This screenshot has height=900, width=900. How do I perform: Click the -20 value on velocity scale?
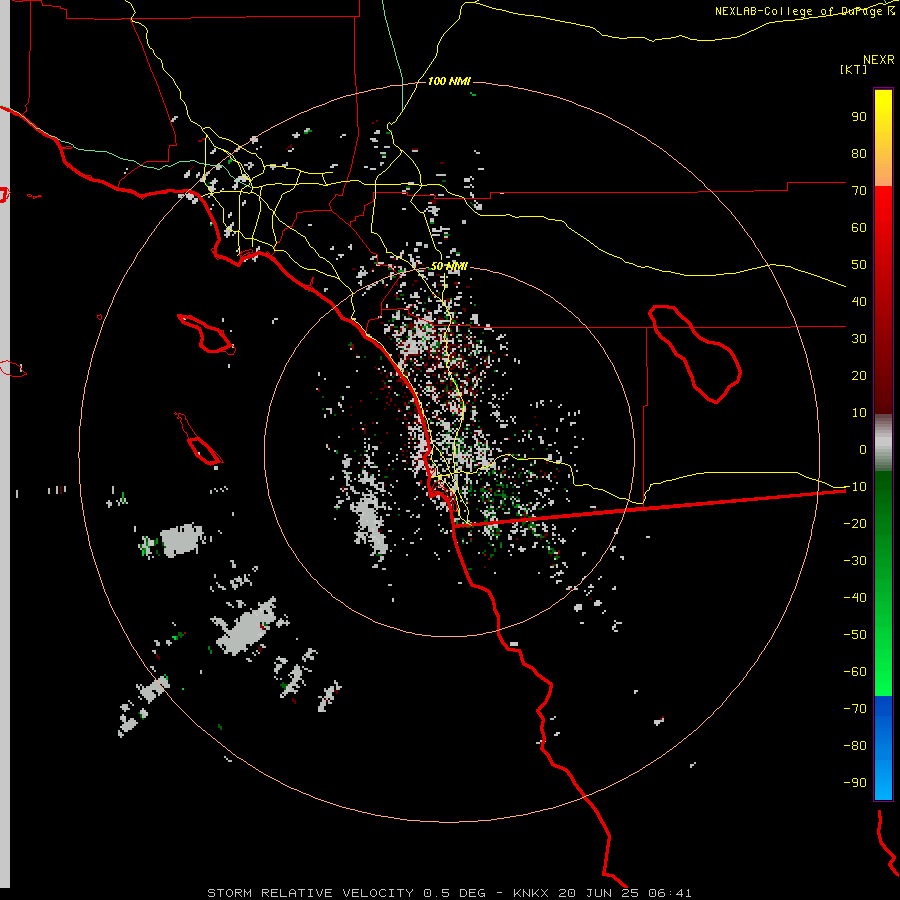point(855,524)
